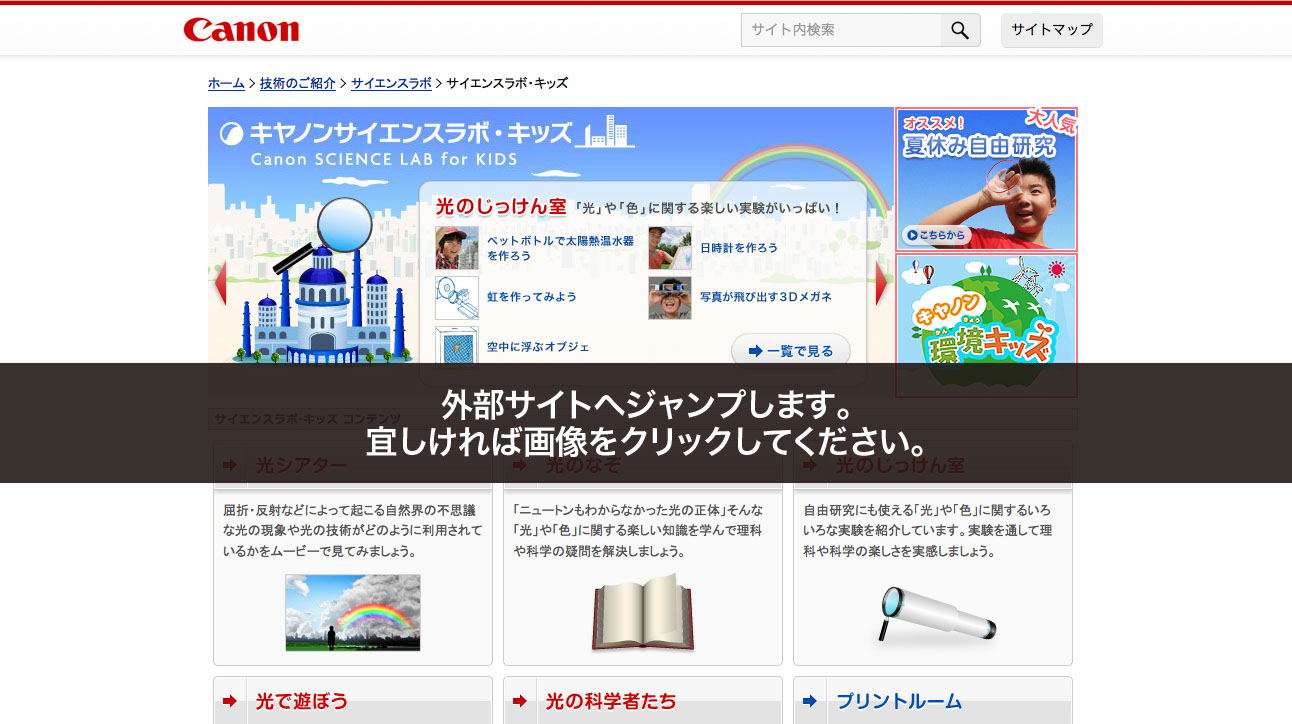
Task: Click the 一覧で見る button
Action: (791, 351)
